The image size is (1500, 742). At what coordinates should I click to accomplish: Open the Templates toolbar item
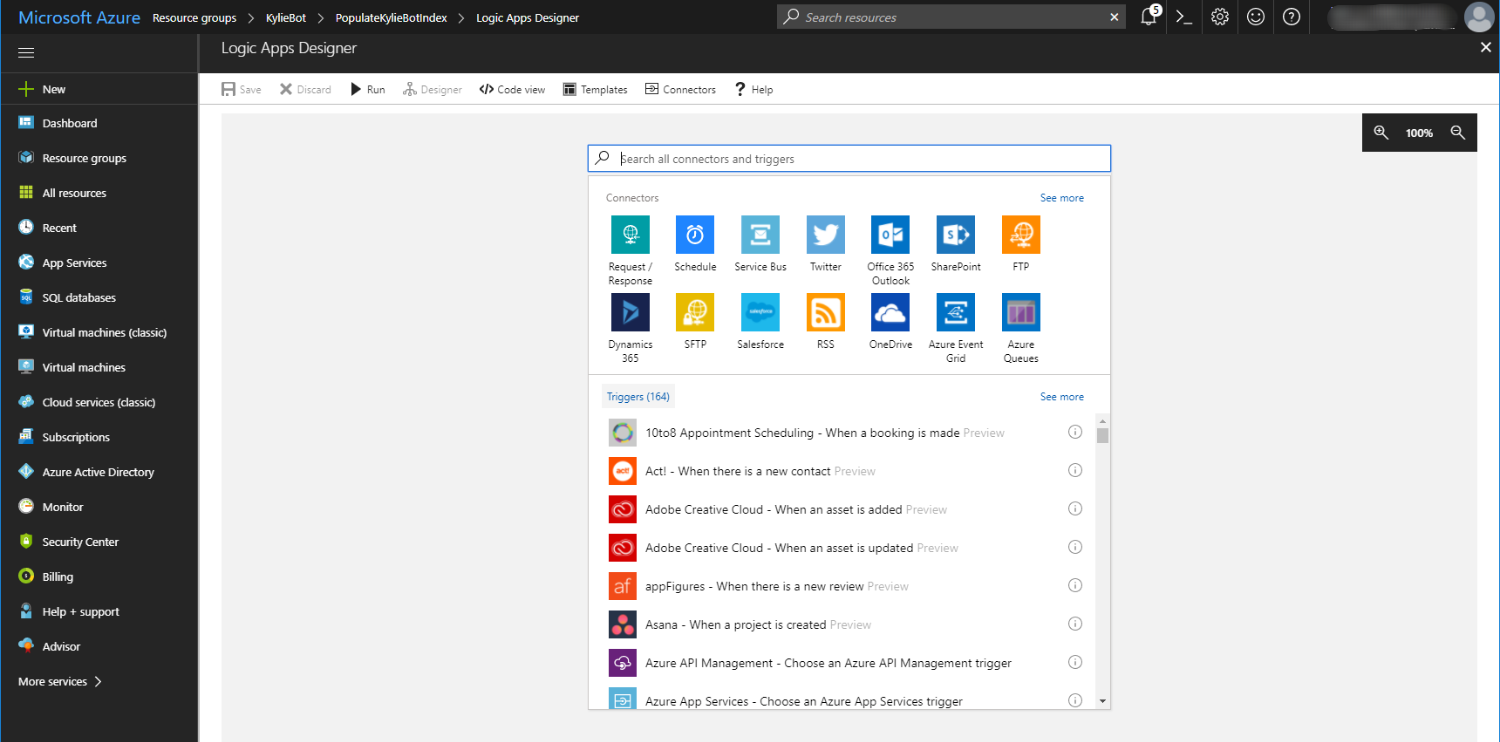tap(595, 89)
